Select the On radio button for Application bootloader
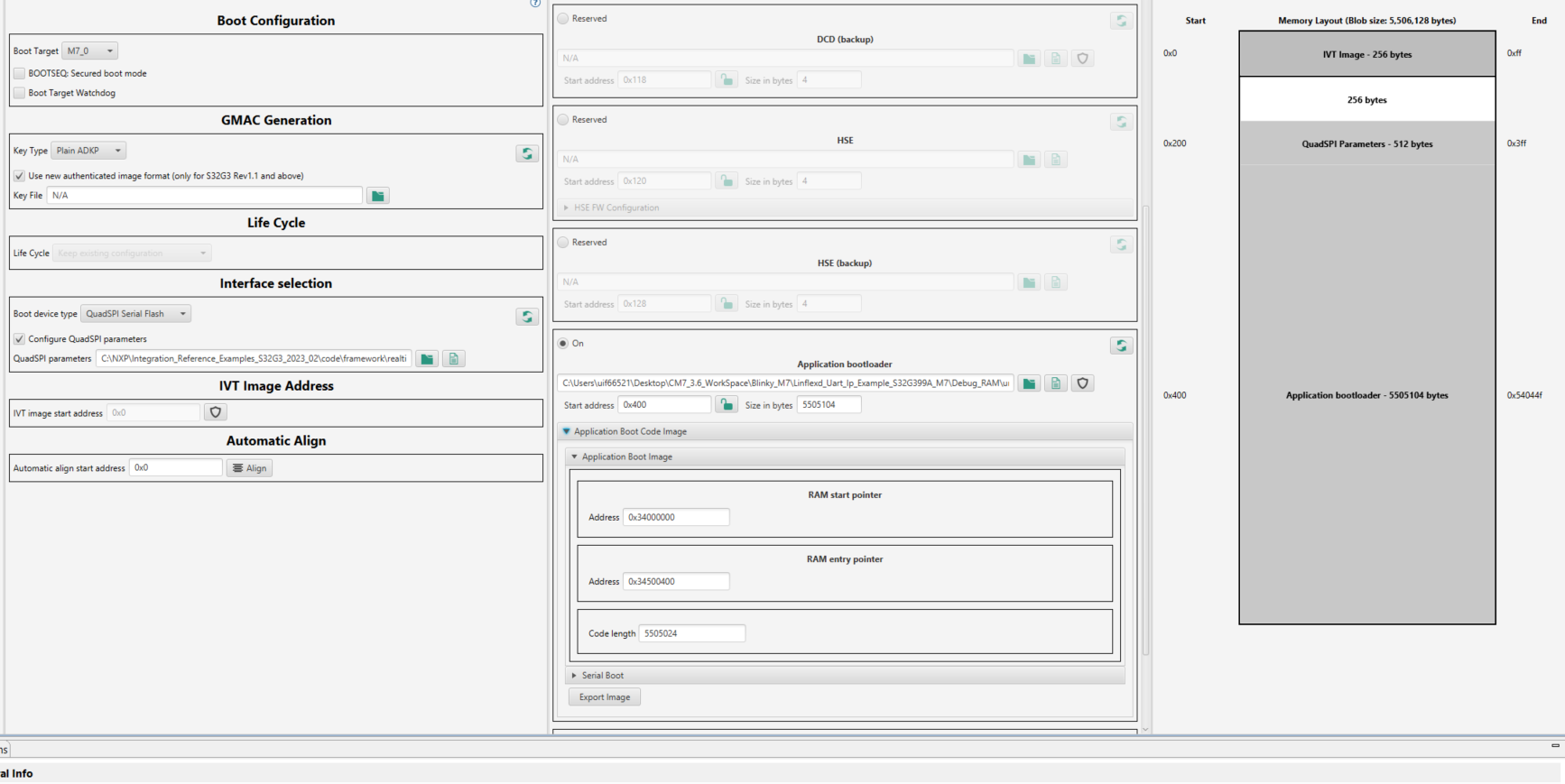This screenshot has height=784, width=1565. coord(563,344)
